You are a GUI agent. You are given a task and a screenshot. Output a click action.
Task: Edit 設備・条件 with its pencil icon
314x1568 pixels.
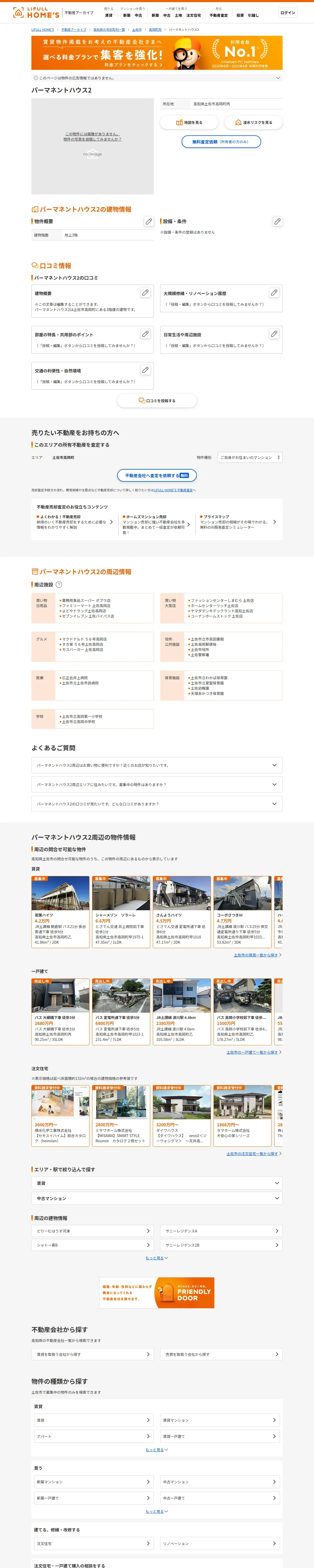tap(277, 222)
